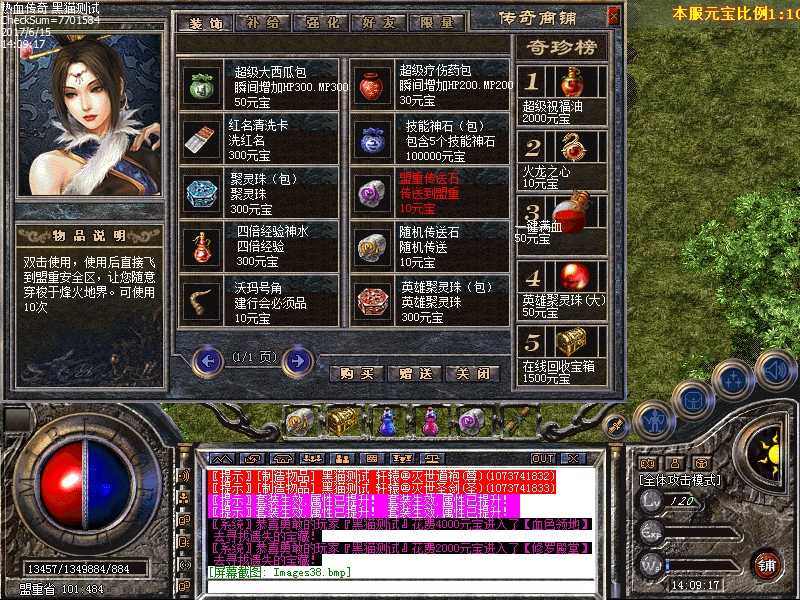Click the small person icon above attack mode
The image size is (800, 600).
click(674, 463)
